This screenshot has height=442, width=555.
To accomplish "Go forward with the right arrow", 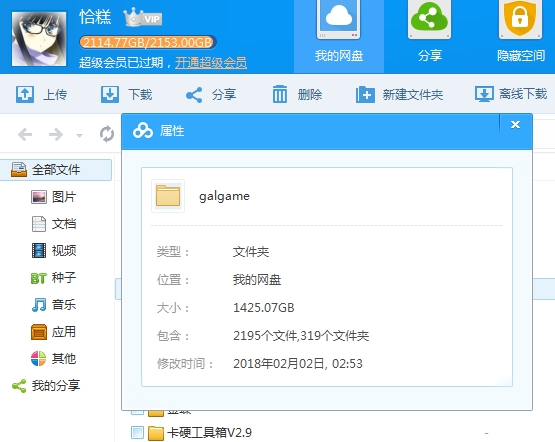I will pyautogui.click(x=56, y=134).
